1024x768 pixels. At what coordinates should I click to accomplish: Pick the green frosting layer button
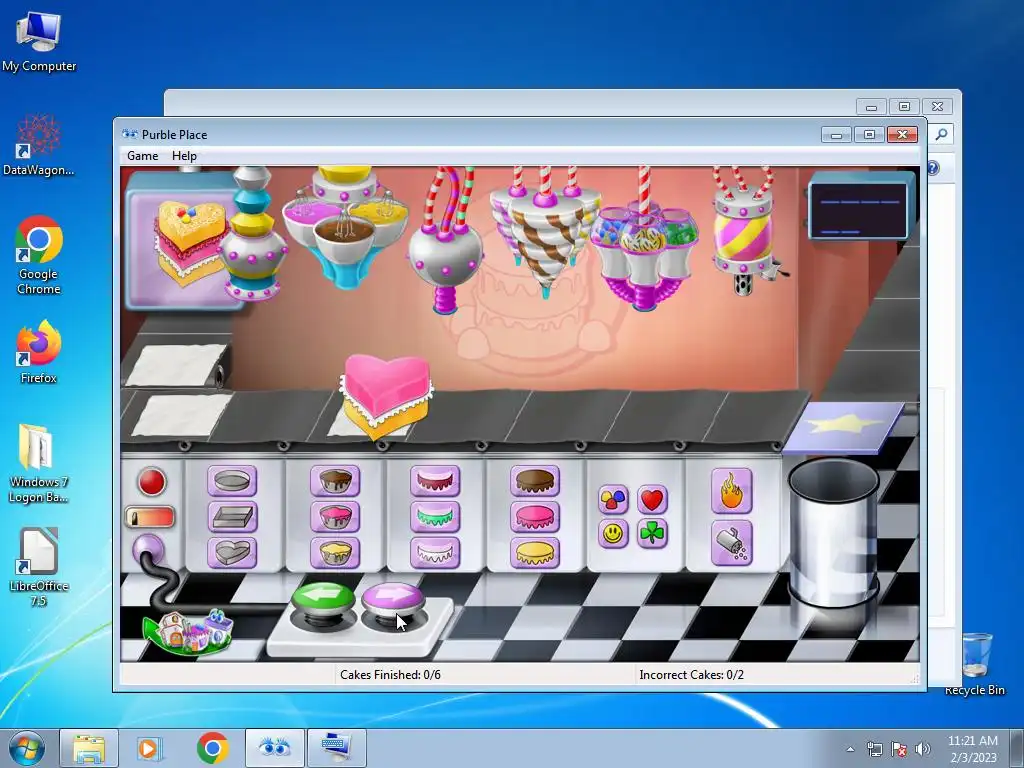(x=435, y=517)
